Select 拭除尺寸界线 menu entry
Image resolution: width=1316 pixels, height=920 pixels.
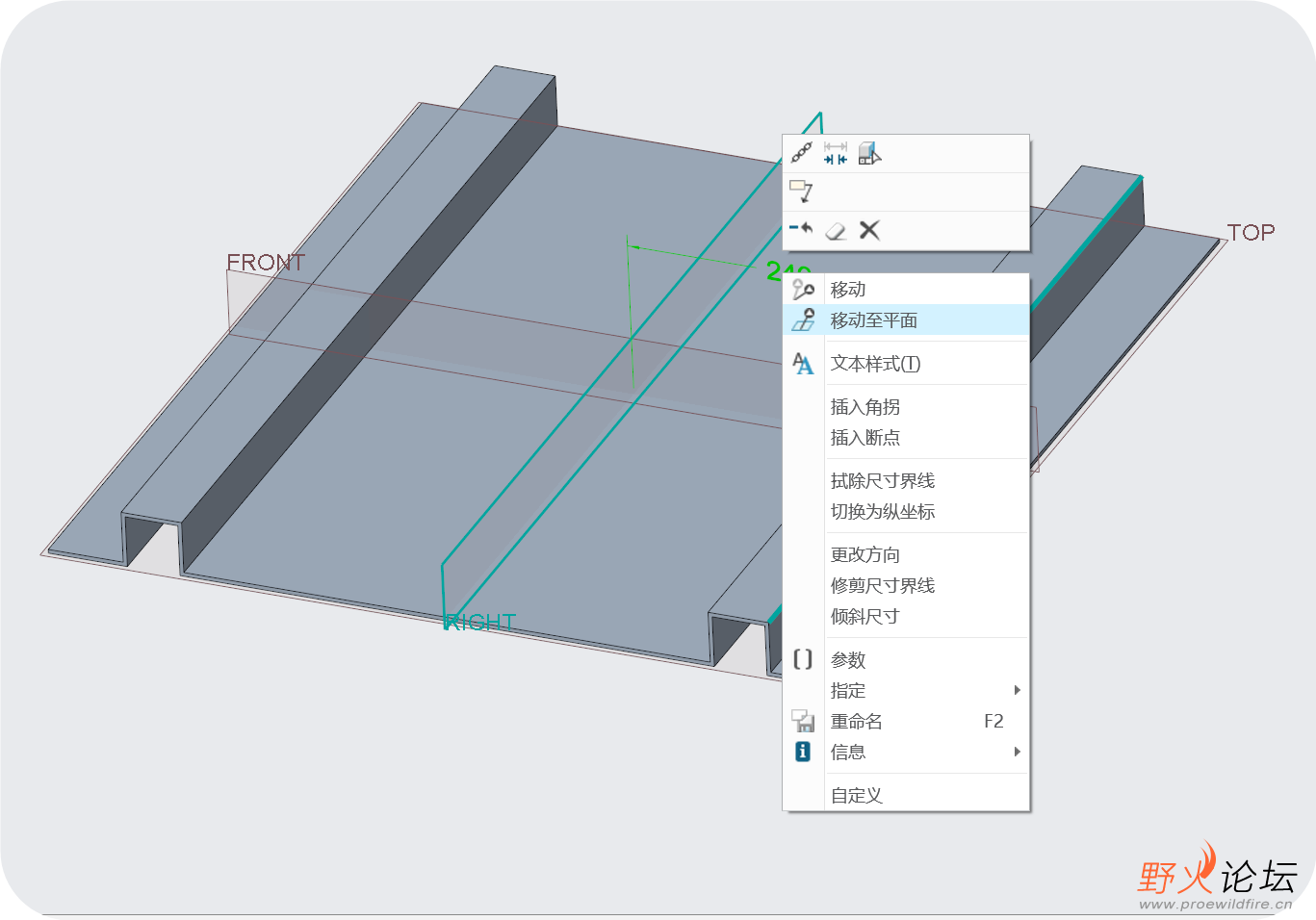pyautogui.click(x=907, y=481)
